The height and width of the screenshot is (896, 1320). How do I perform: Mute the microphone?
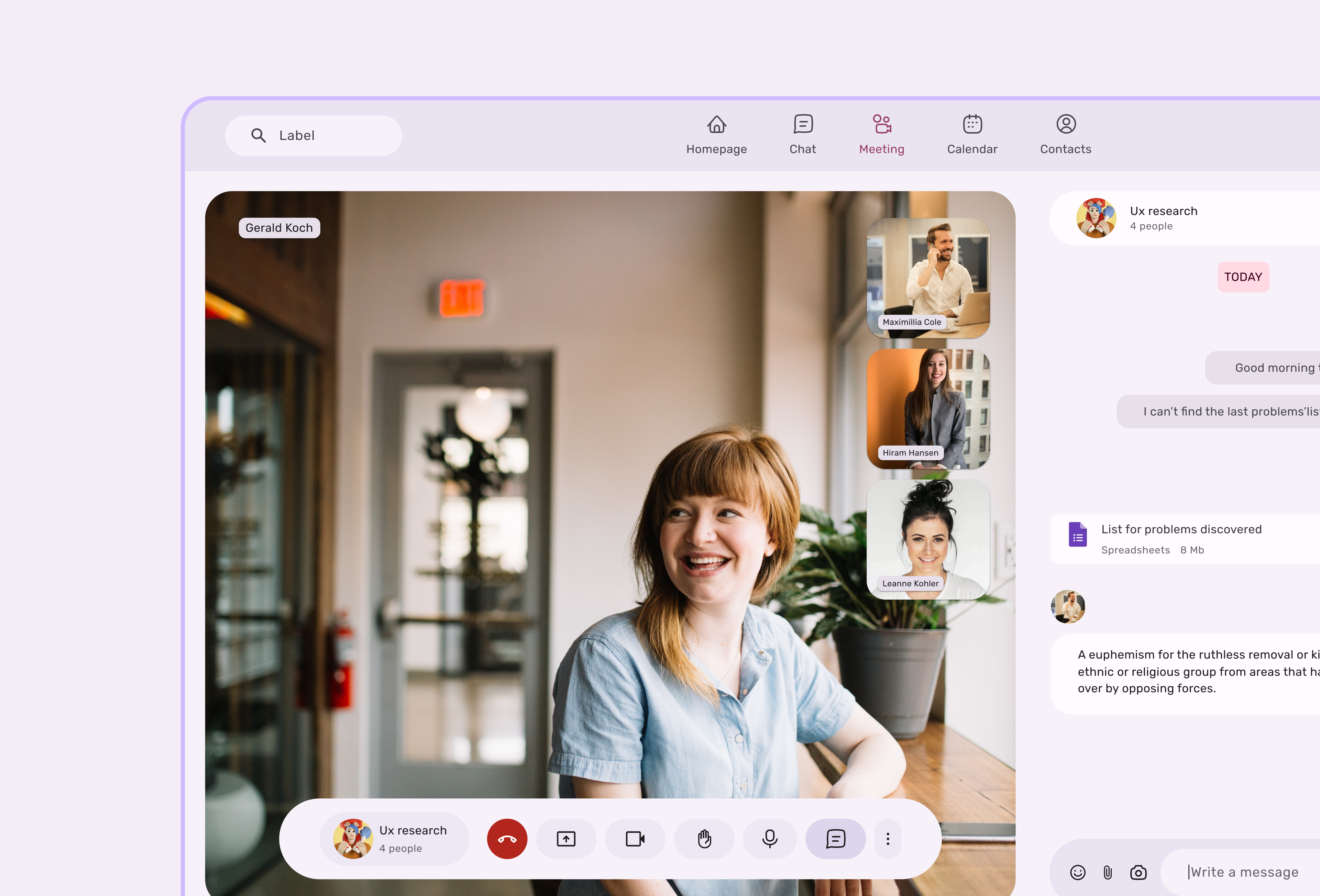point(770,839)
